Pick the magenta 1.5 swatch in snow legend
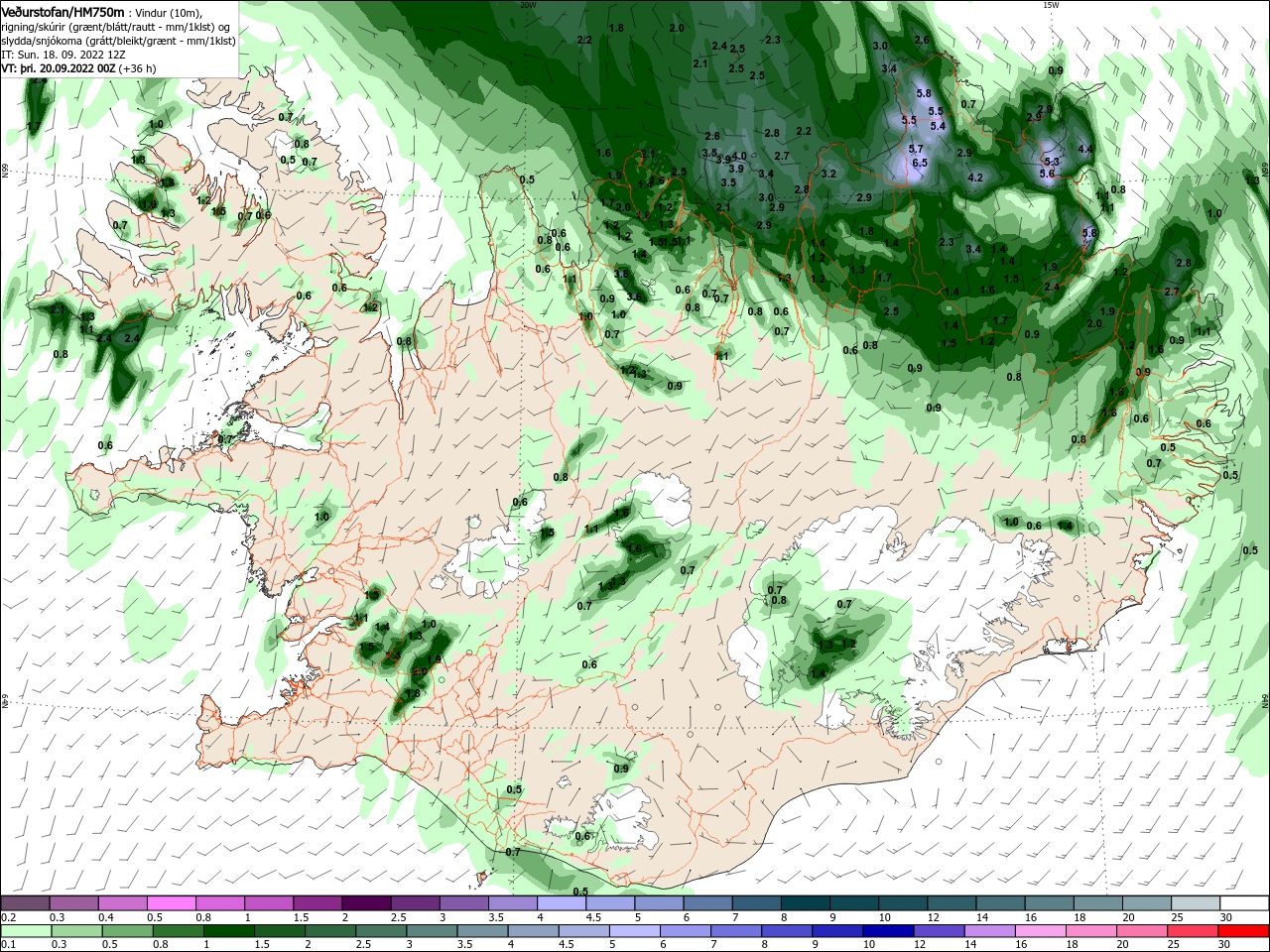 point(317,903)
